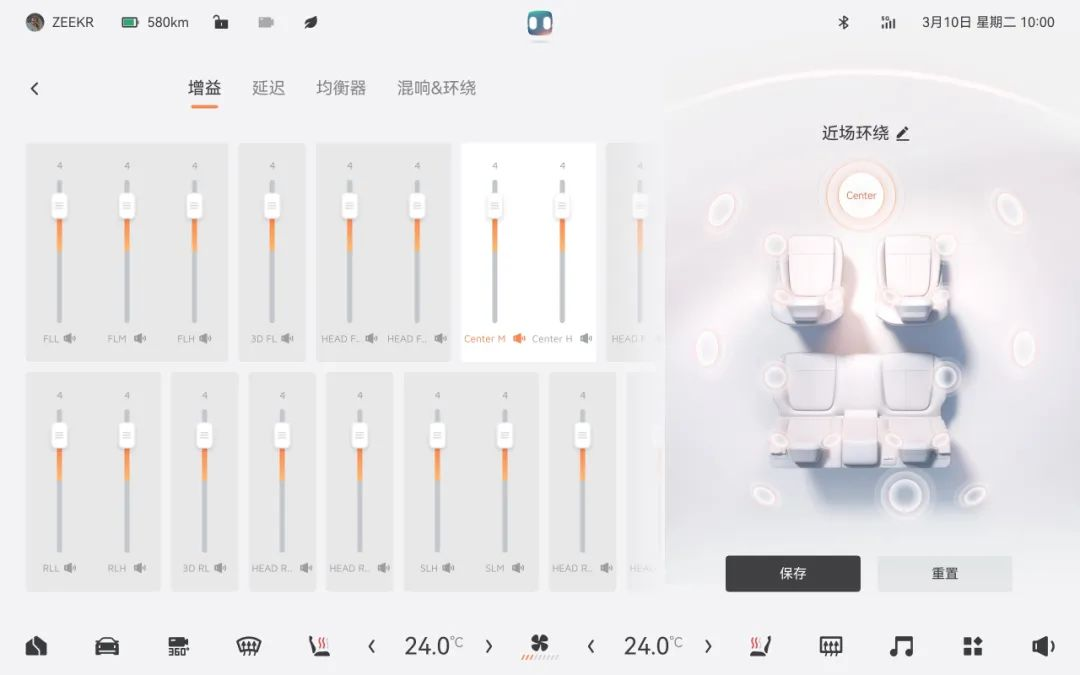Click the 3D FL gain slider handle
The image size is (1080, 675).
[272, 206]
